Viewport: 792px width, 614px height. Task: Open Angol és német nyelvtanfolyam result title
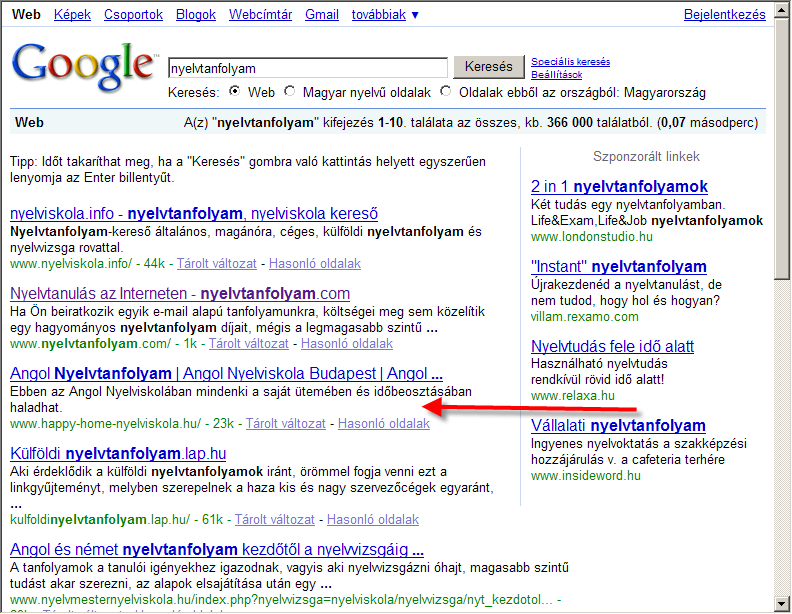tap(217, 549)
